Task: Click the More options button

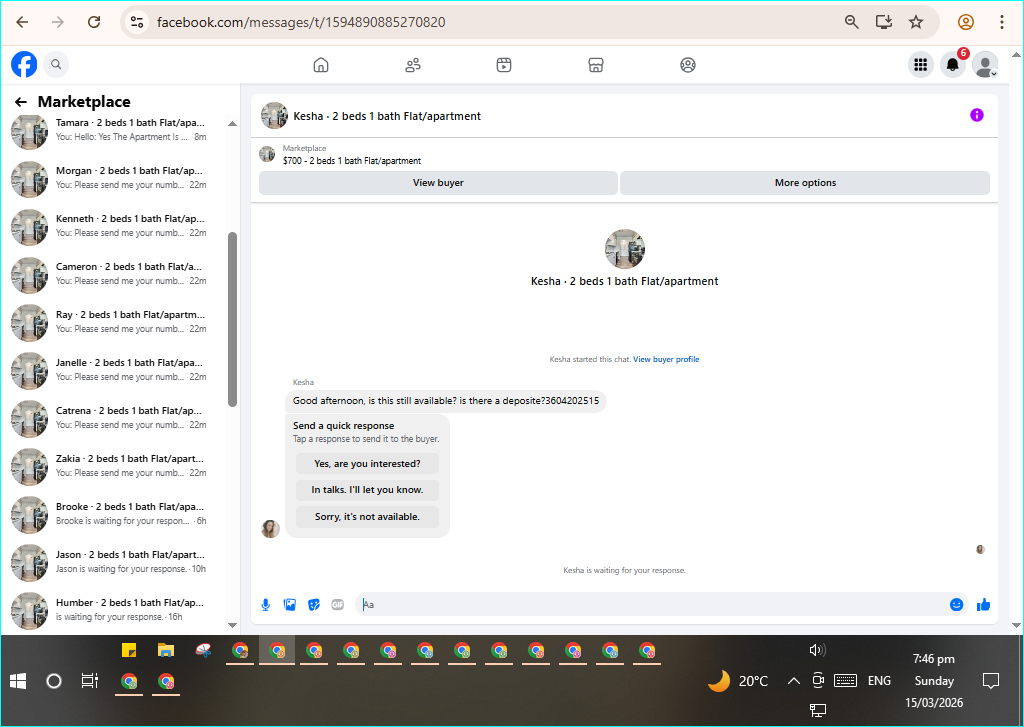Action: pyautogui.click(x=805, y=183)
